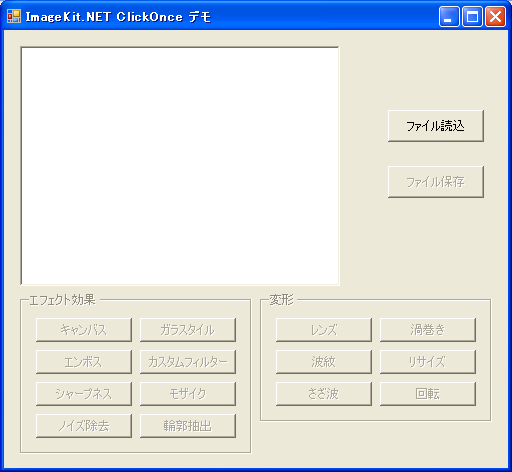512x472 pixels.
Task: Click the ImageKit app icon in title bar
Action: click(14, 16)
